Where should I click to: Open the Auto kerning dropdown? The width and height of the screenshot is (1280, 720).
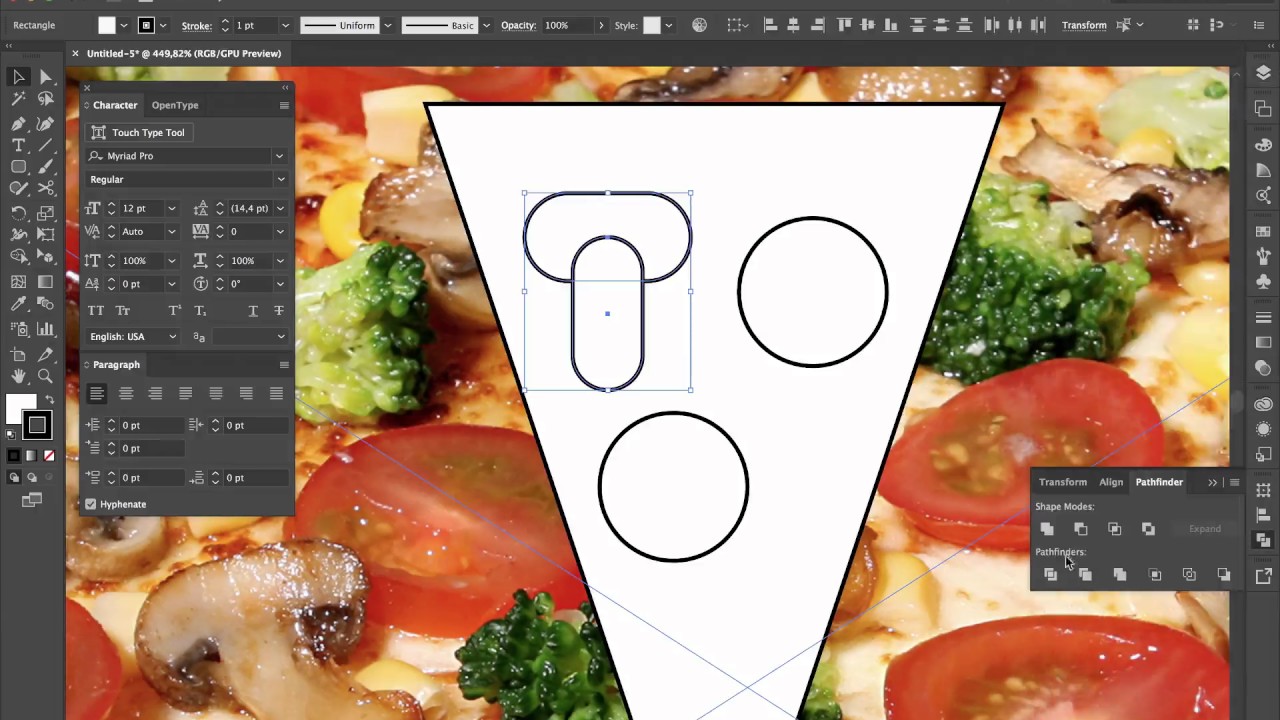tap(171, 232)
